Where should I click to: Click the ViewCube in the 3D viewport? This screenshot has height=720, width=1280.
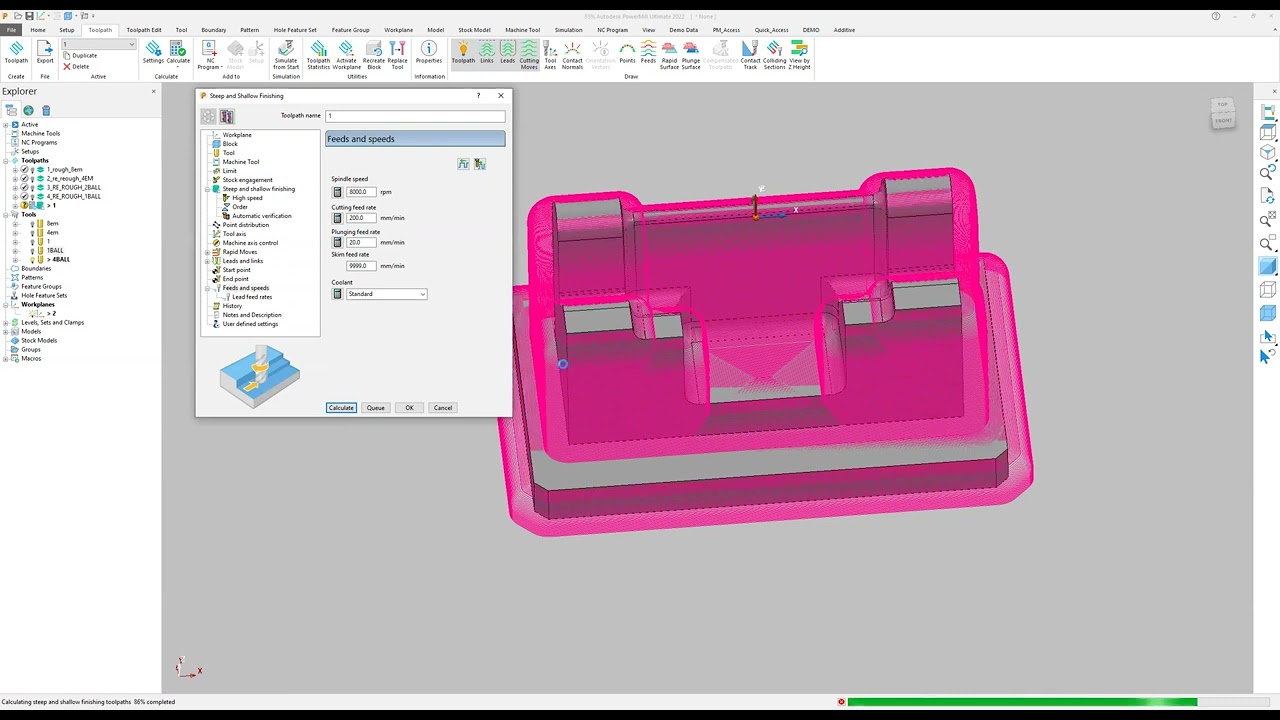point(1223,113)
